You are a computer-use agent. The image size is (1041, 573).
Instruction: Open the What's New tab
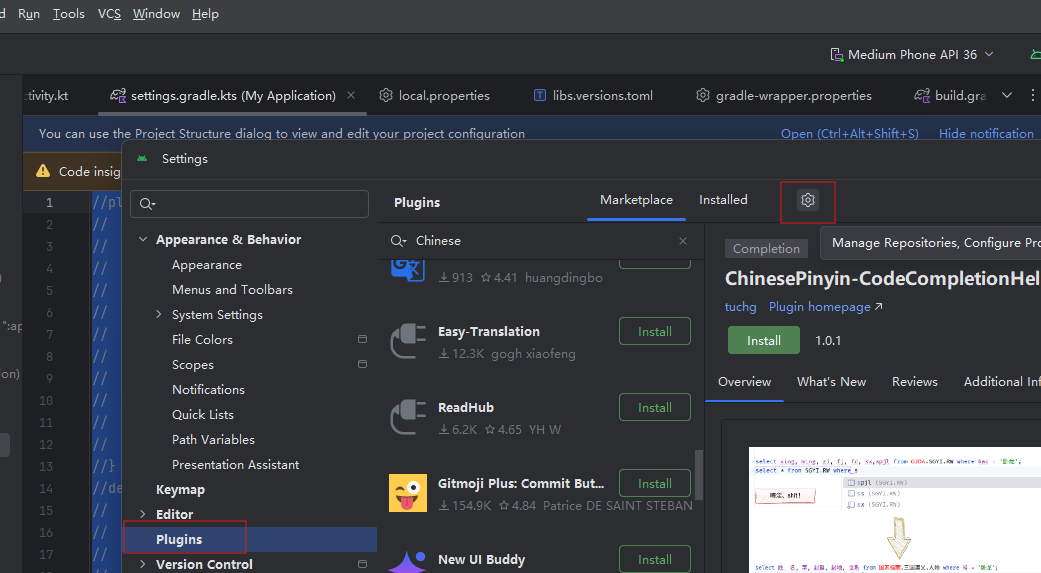coord(831,382)
